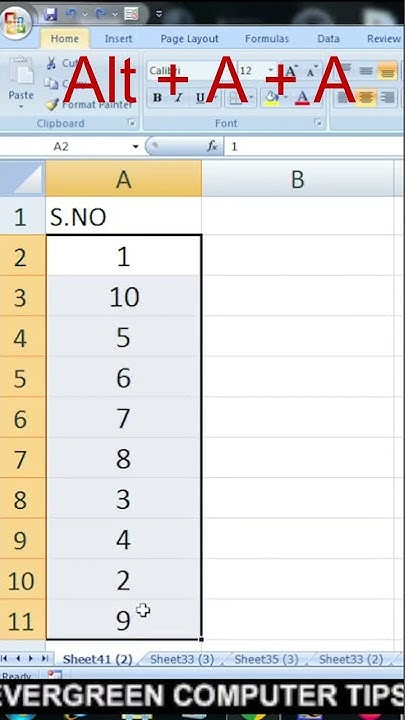This screenshot has width=405, height=720.
Task: Toggle Bold formatting
Action: (x=157, y=97)
